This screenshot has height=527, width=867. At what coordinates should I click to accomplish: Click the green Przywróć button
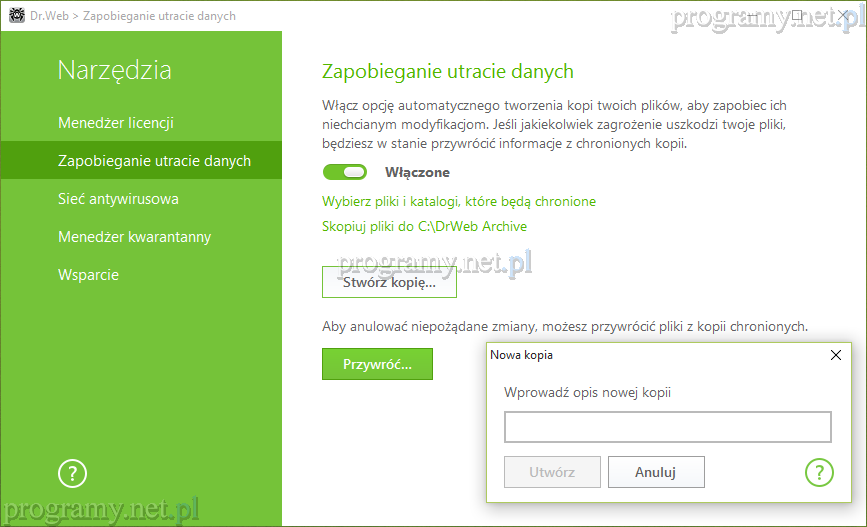377,364
